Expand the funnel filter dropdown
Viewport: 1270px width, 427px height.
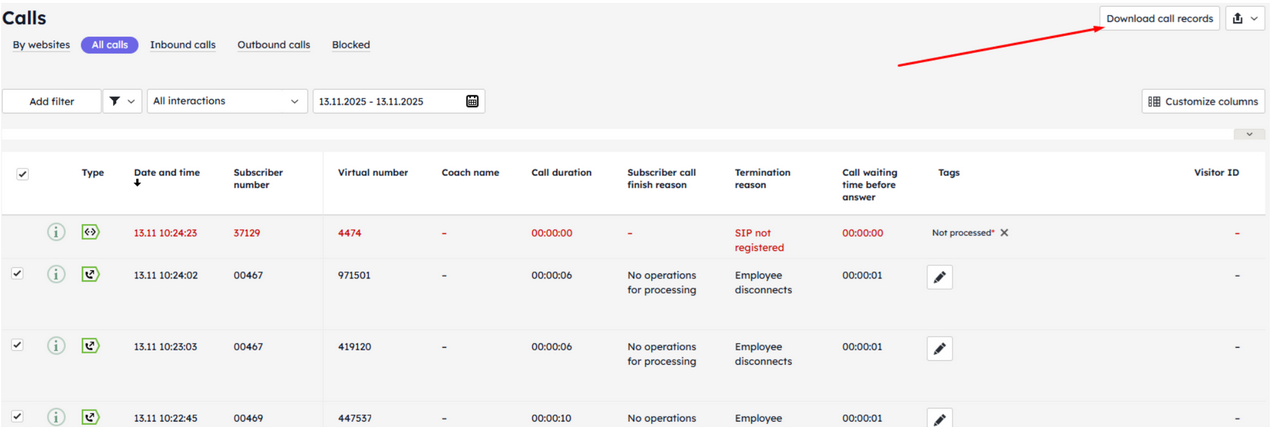(x=122, y=101)
